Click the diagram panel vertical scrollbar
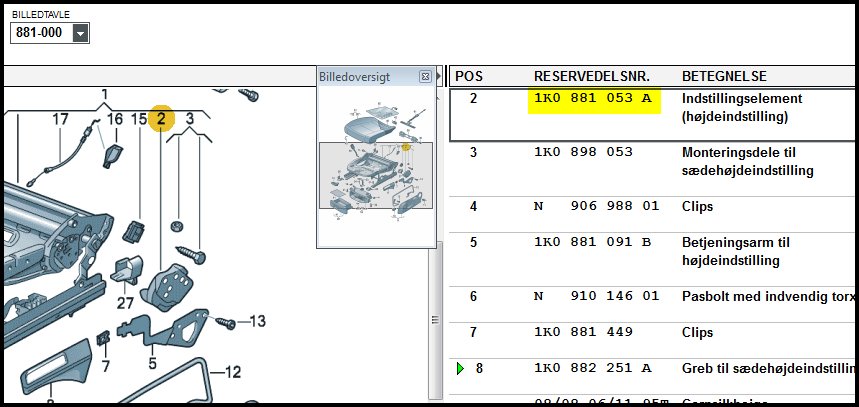This screenshot has height=407, width=859. [x=435, y=320]
